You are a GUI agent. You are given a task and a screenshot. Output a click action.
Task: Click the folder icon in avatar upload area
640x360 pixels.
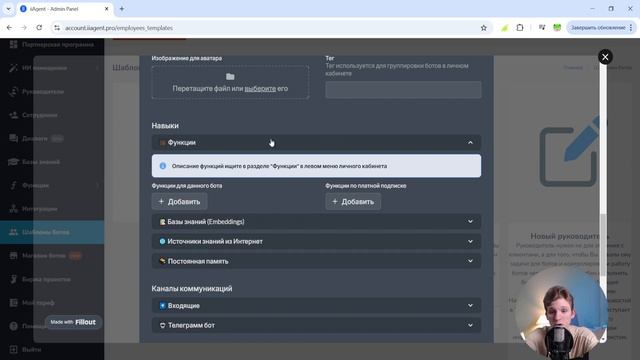coord(230,77)
